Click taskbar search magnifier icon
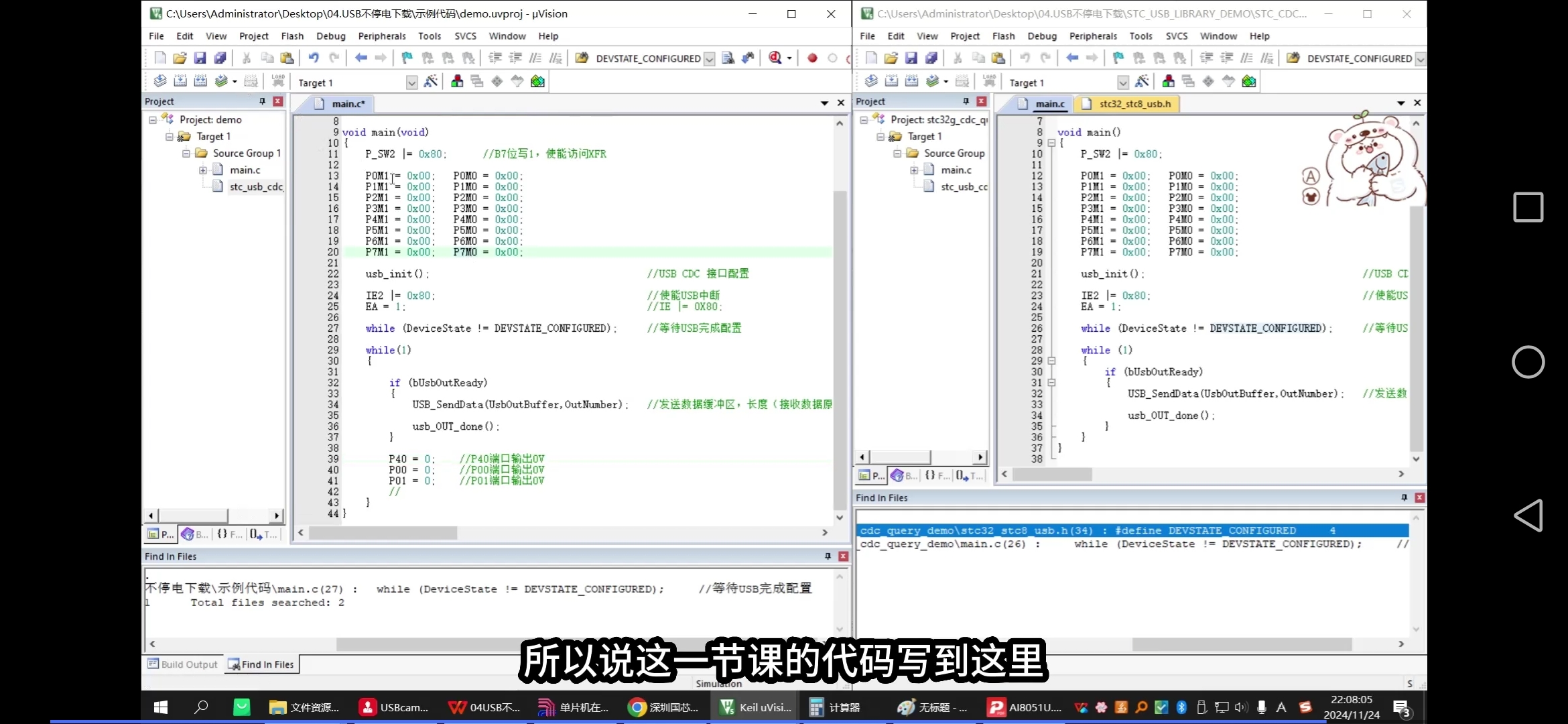This screenshot has width=1568, height=724. pos(201,707)
